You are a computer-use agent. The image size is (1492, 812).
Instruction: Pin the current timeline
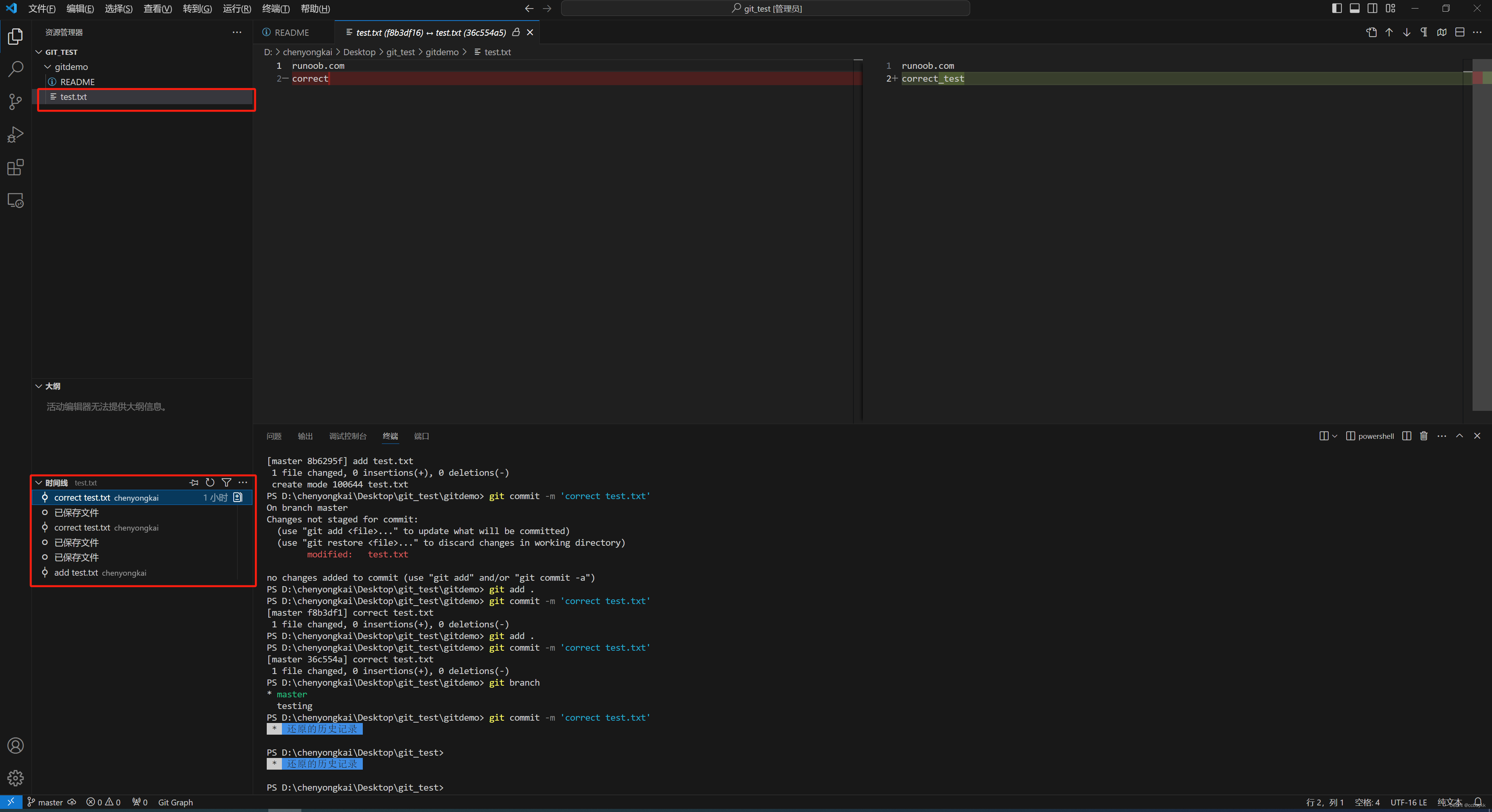click(x=194, y=482)
